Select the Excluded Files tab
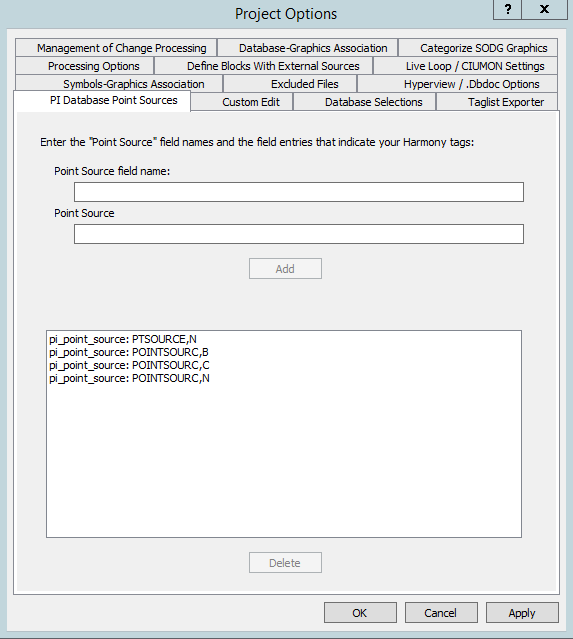573x639 pixels. click(x=290, y=84)
